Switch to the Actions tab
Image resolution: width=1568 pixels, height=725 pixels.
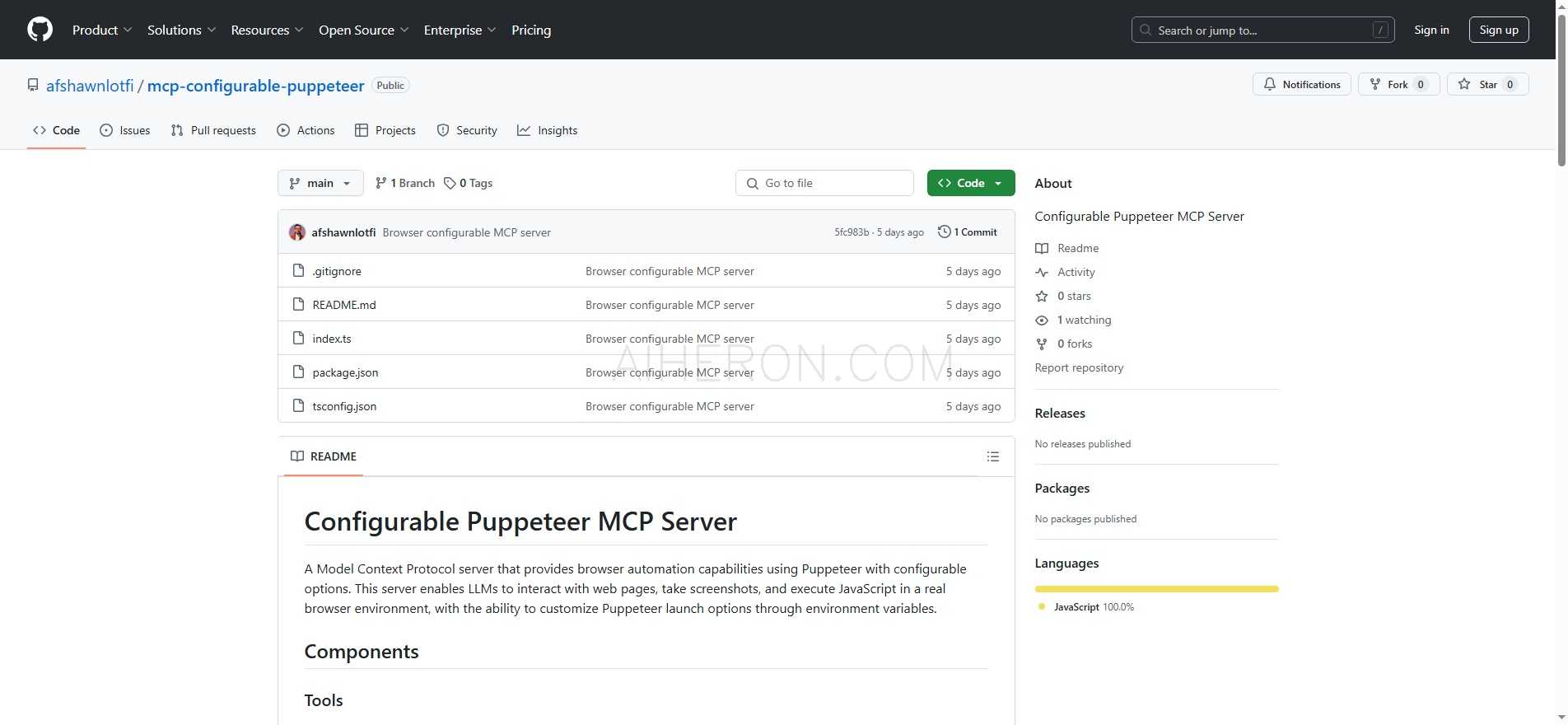point(306,130)
